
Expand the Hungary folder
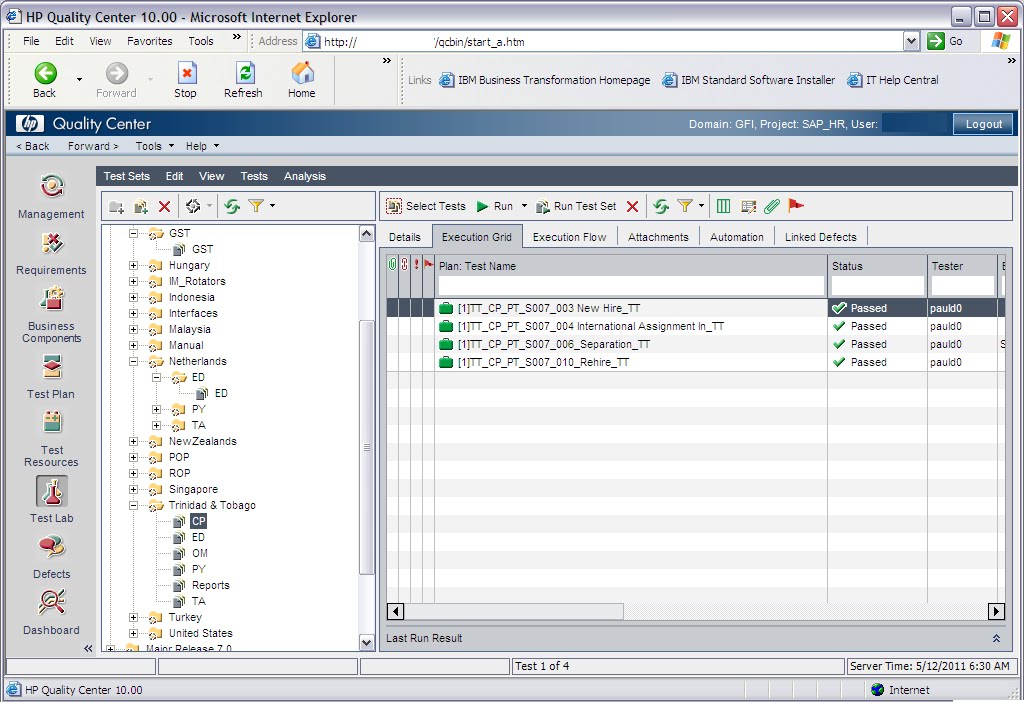click(133, 265)
